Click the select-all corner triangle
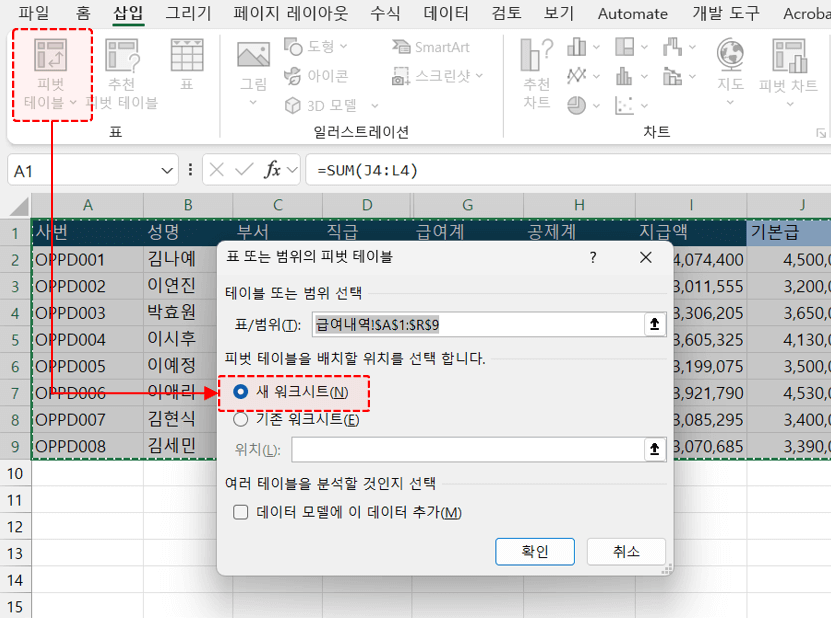831x618 pixels. point(19,206)
